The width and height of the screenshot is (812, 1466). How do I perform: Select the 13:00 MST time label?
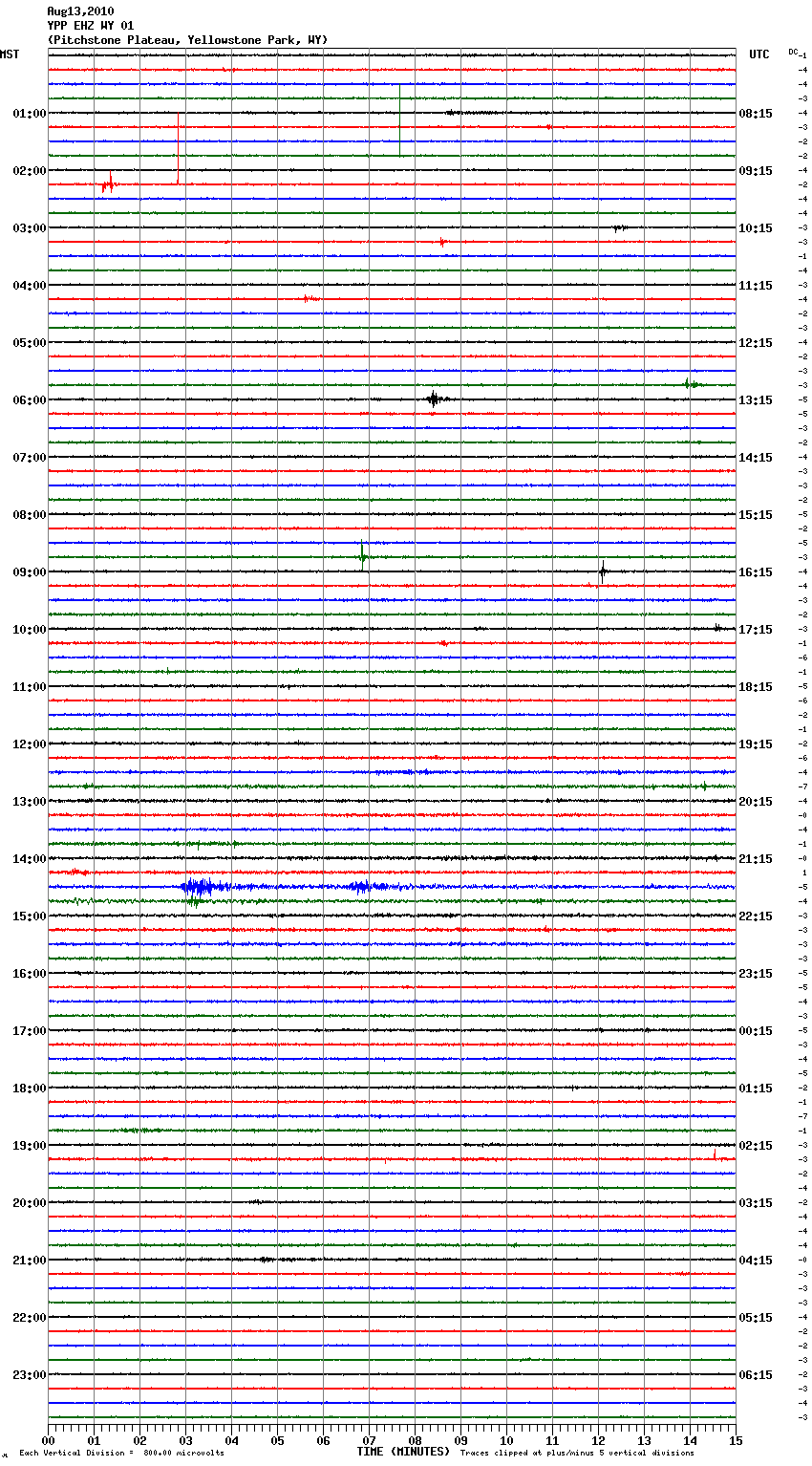[x=30, y=802]
